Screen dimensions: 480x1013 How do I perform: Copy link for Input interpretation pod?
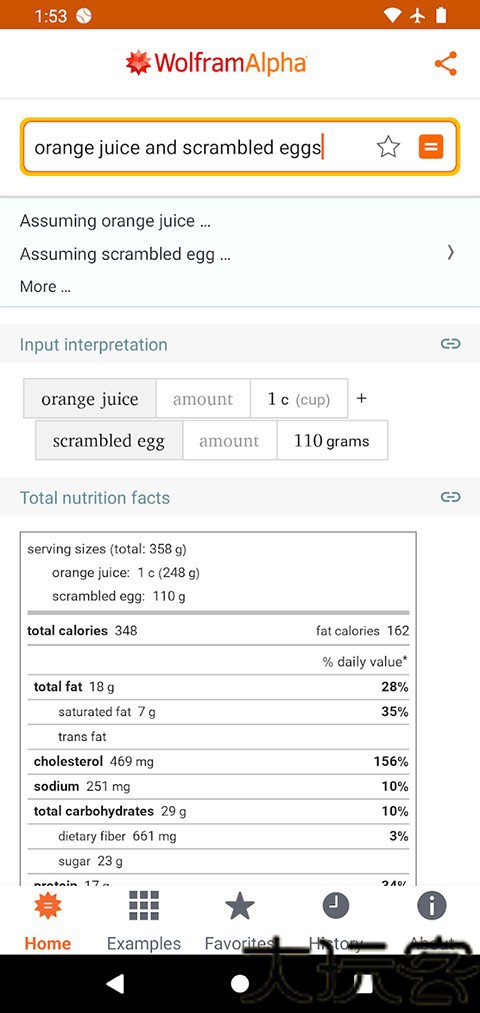click(x=450, y=344)
